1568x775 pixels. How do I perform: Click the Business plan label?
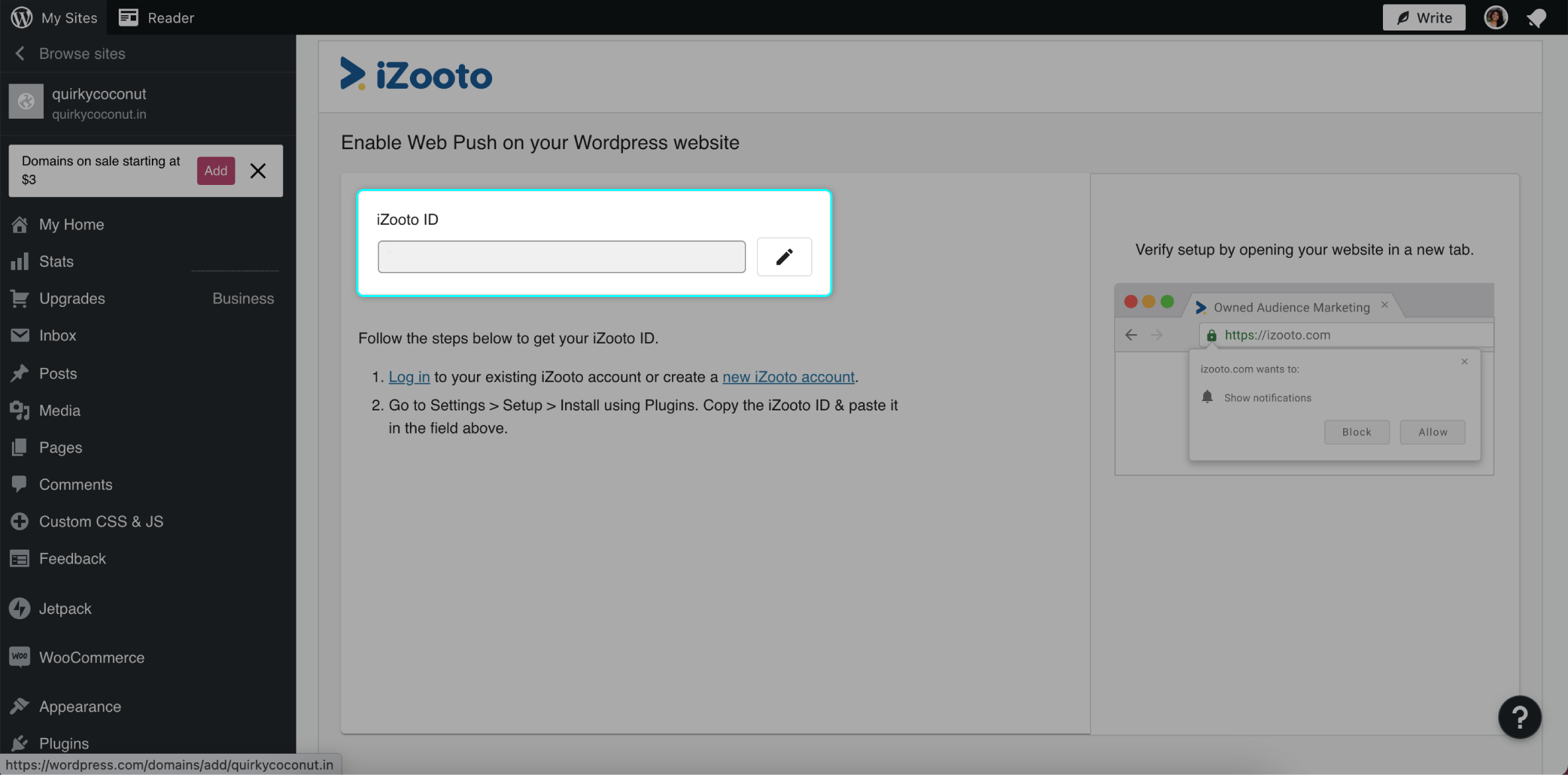coord(243,299)
